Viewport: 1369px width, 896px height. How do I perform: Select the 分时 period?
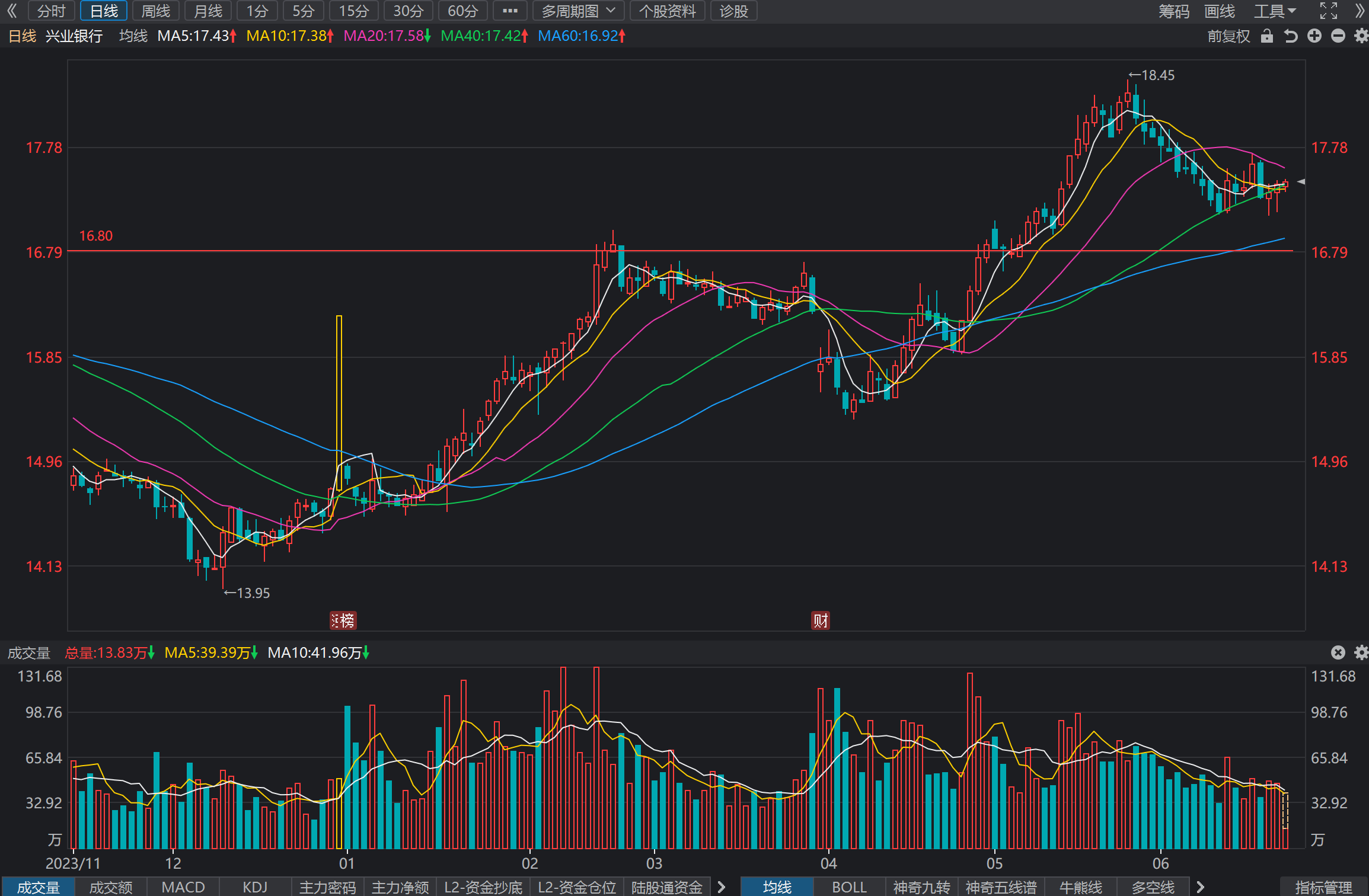coord(52,11)
